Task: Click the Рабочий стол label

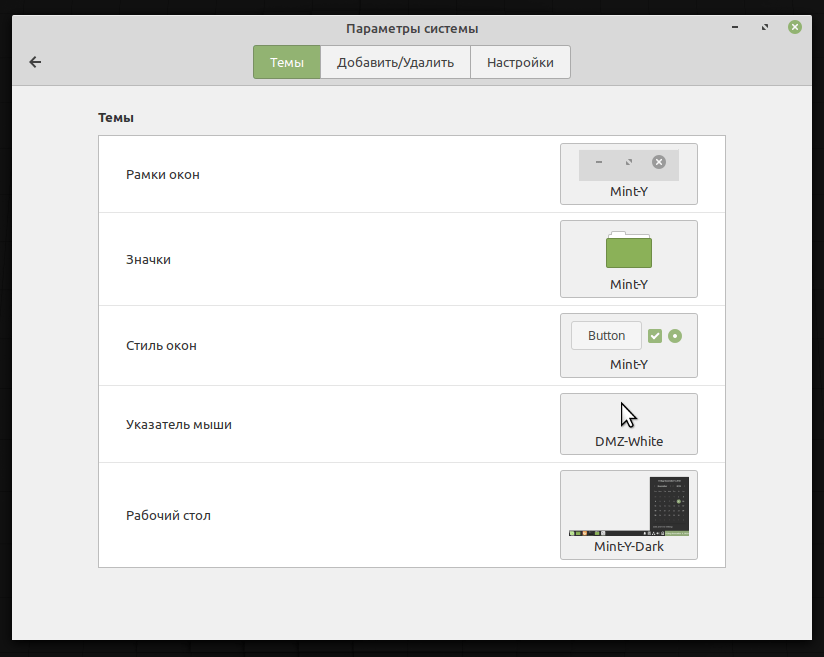Action: pyautogui.click(x=168, y=516)
